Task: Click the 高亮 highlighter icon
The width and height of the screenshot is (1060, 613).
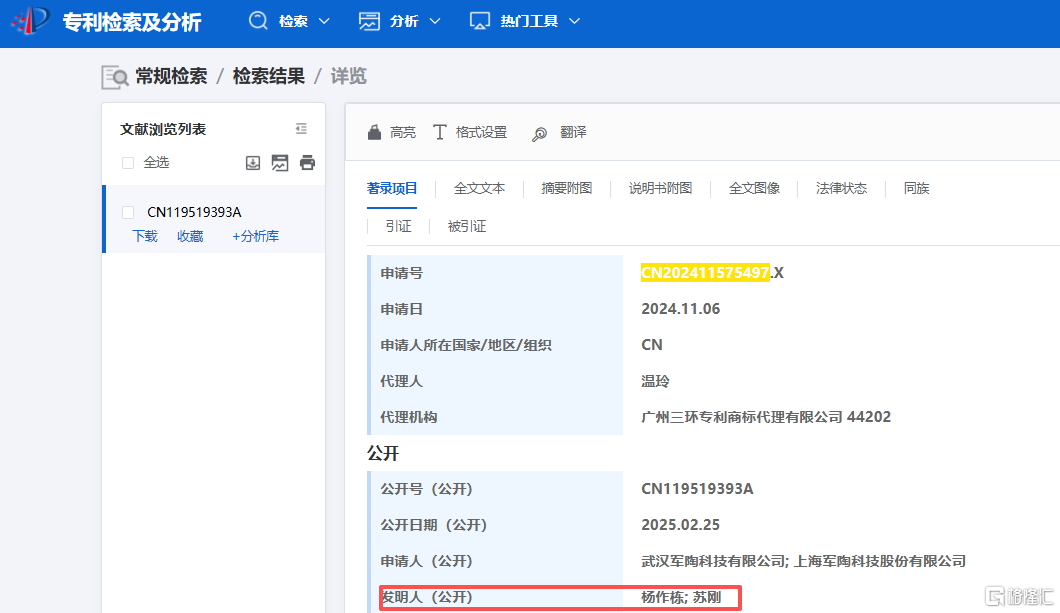Action: click(x=375, y=132)
